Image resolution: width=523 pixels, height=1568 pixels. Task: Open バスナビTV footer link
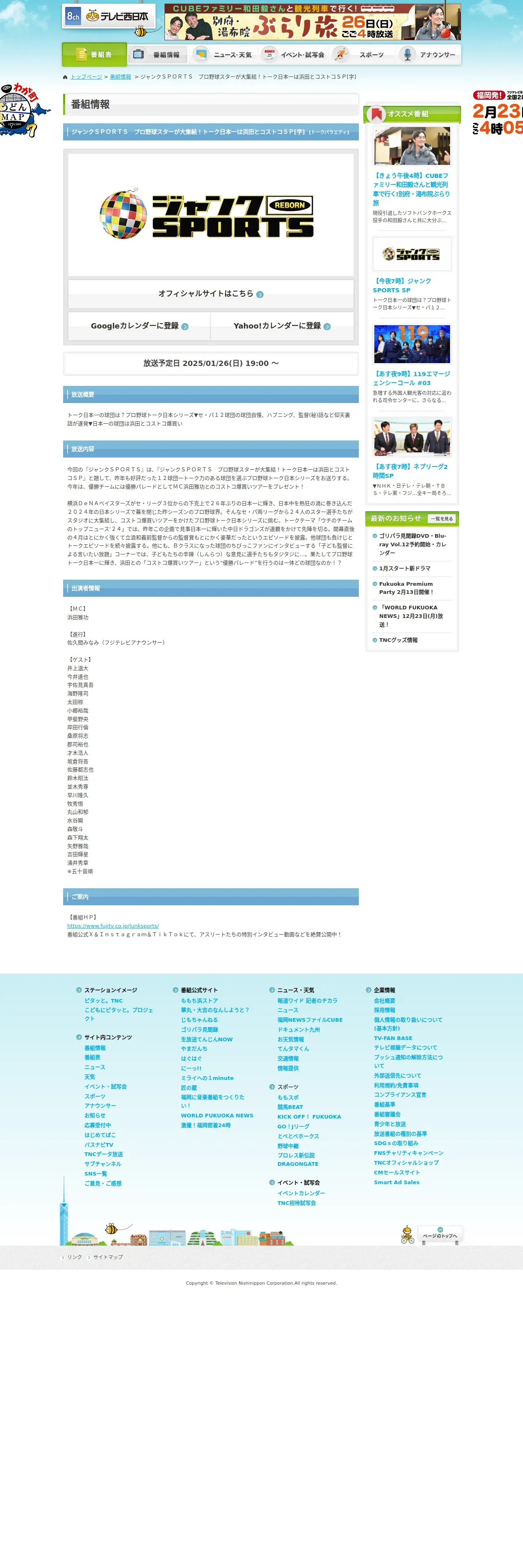[99, 1145]
